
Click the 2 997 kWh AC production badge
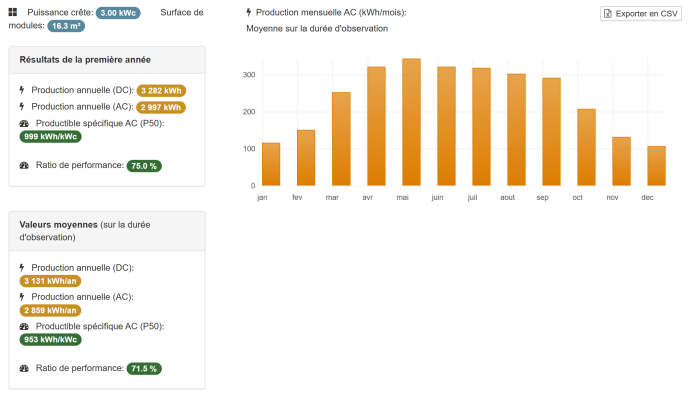(160, 107)
